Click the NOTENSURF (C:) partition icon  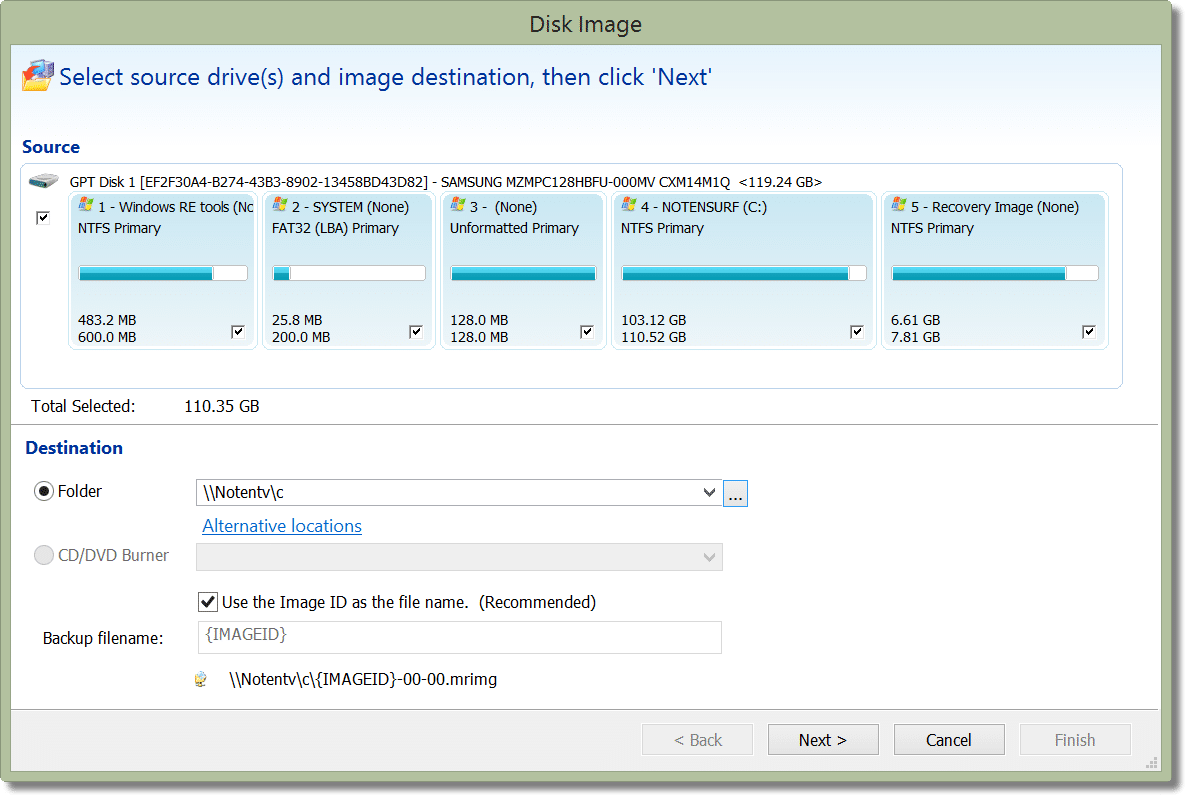[x=629, y=206]
